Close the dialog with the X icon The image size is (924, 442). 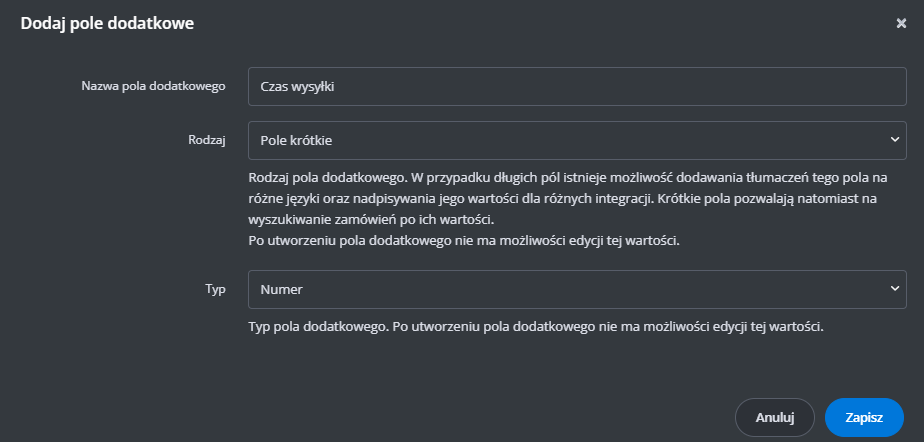(x=901, y=24)
